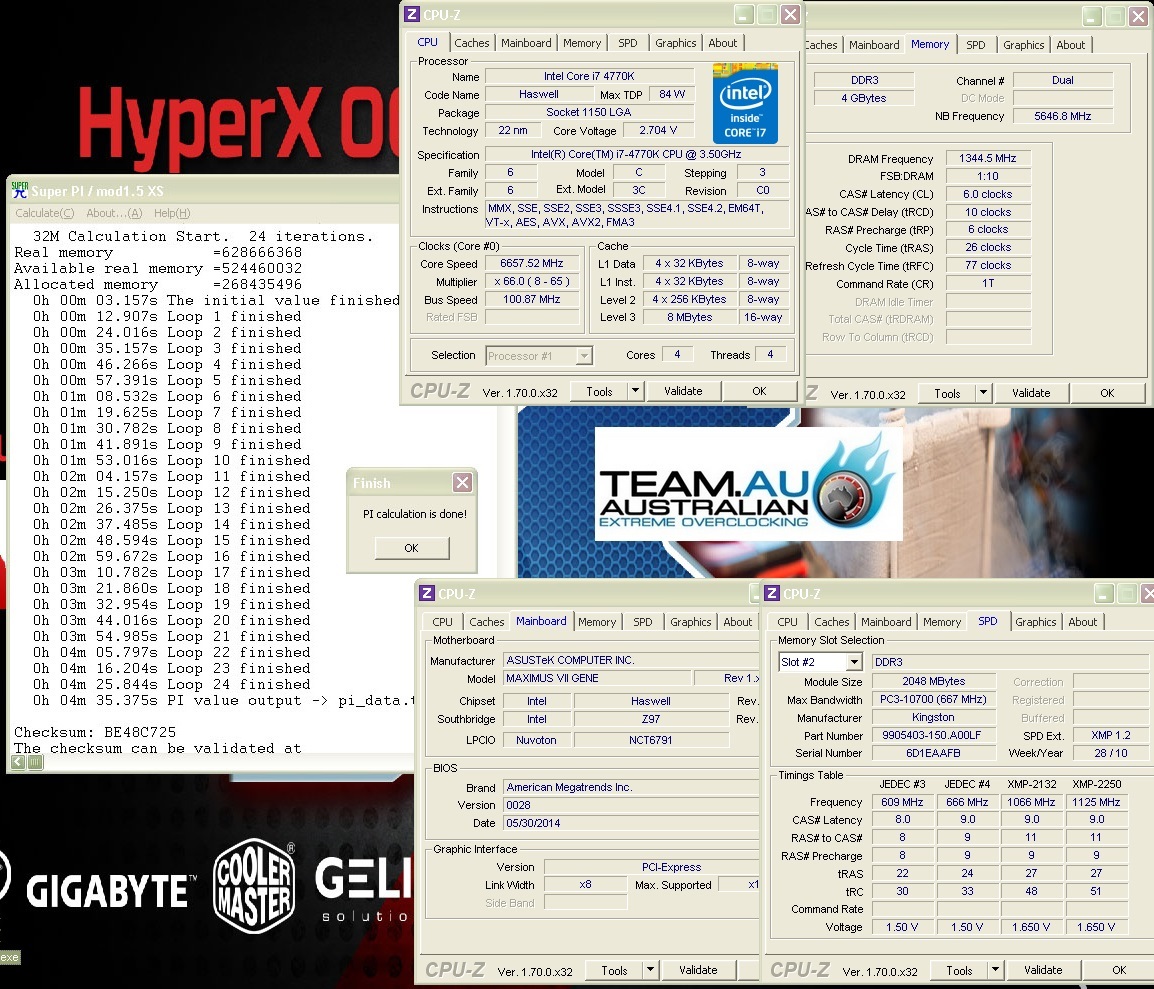This screenshot has width=1154, height=989.
Task: Click Validate button in Mainboard window
Action: (698, 970)
